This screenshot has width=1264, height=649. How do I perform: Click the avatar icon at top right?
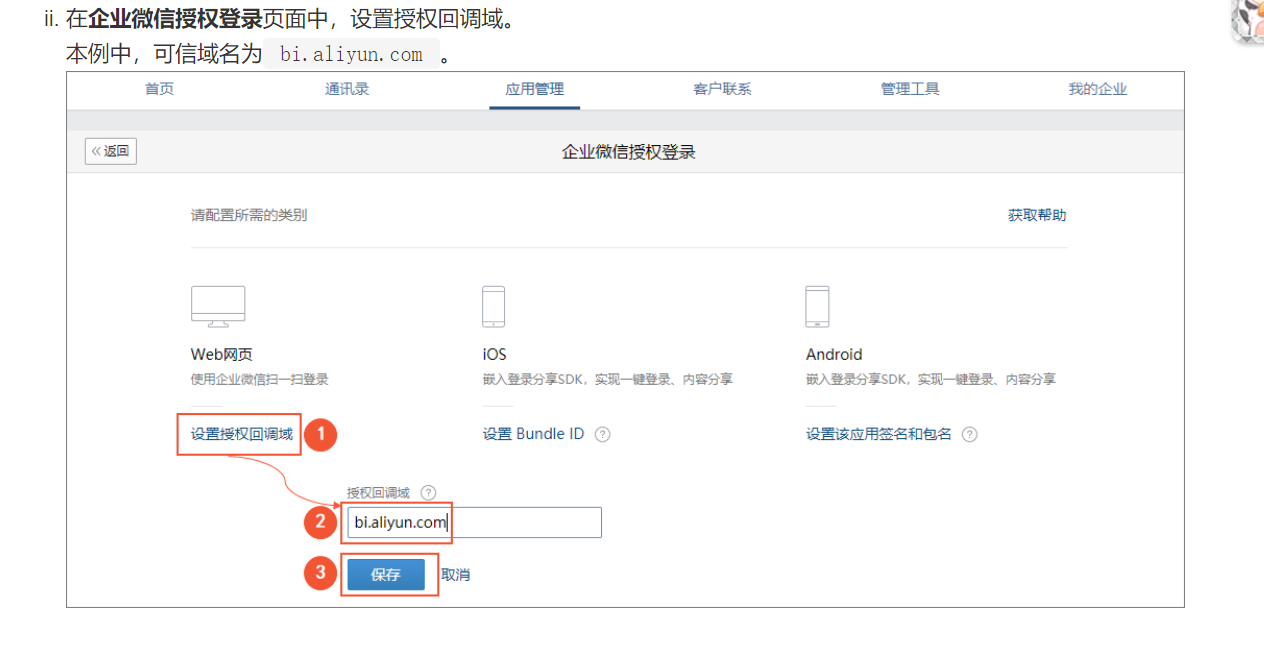point(1247,20)
